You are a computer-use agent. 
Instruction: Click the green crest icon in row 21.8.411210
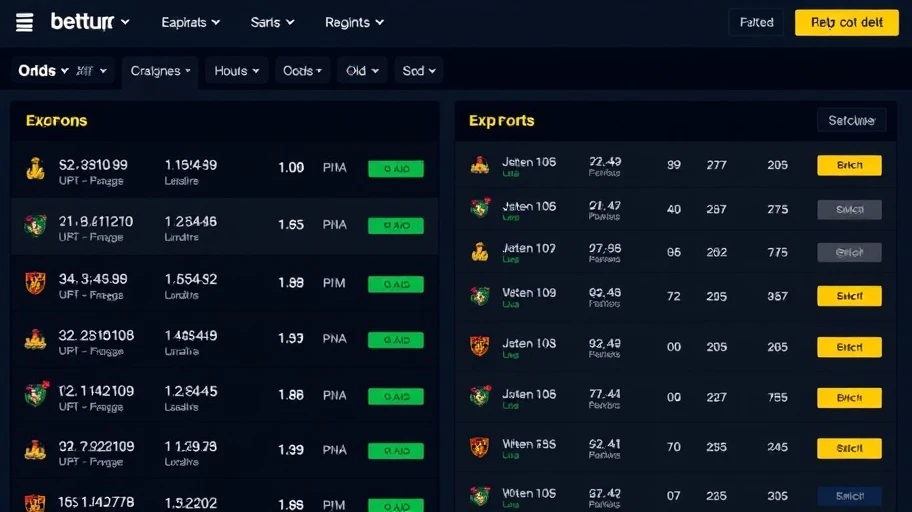coord(35,225)
